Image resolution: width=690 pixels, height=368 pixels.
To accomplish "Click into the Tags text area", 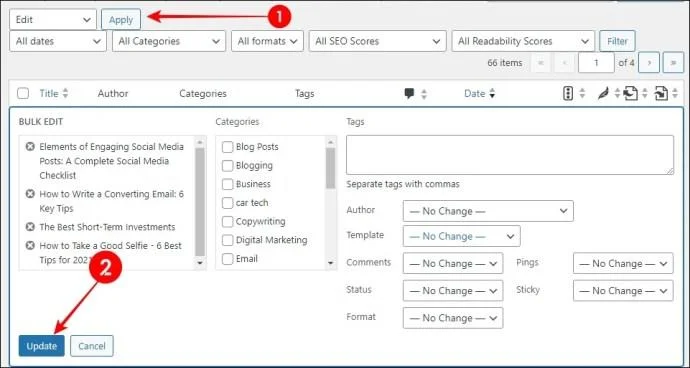I will click(510, 155).
